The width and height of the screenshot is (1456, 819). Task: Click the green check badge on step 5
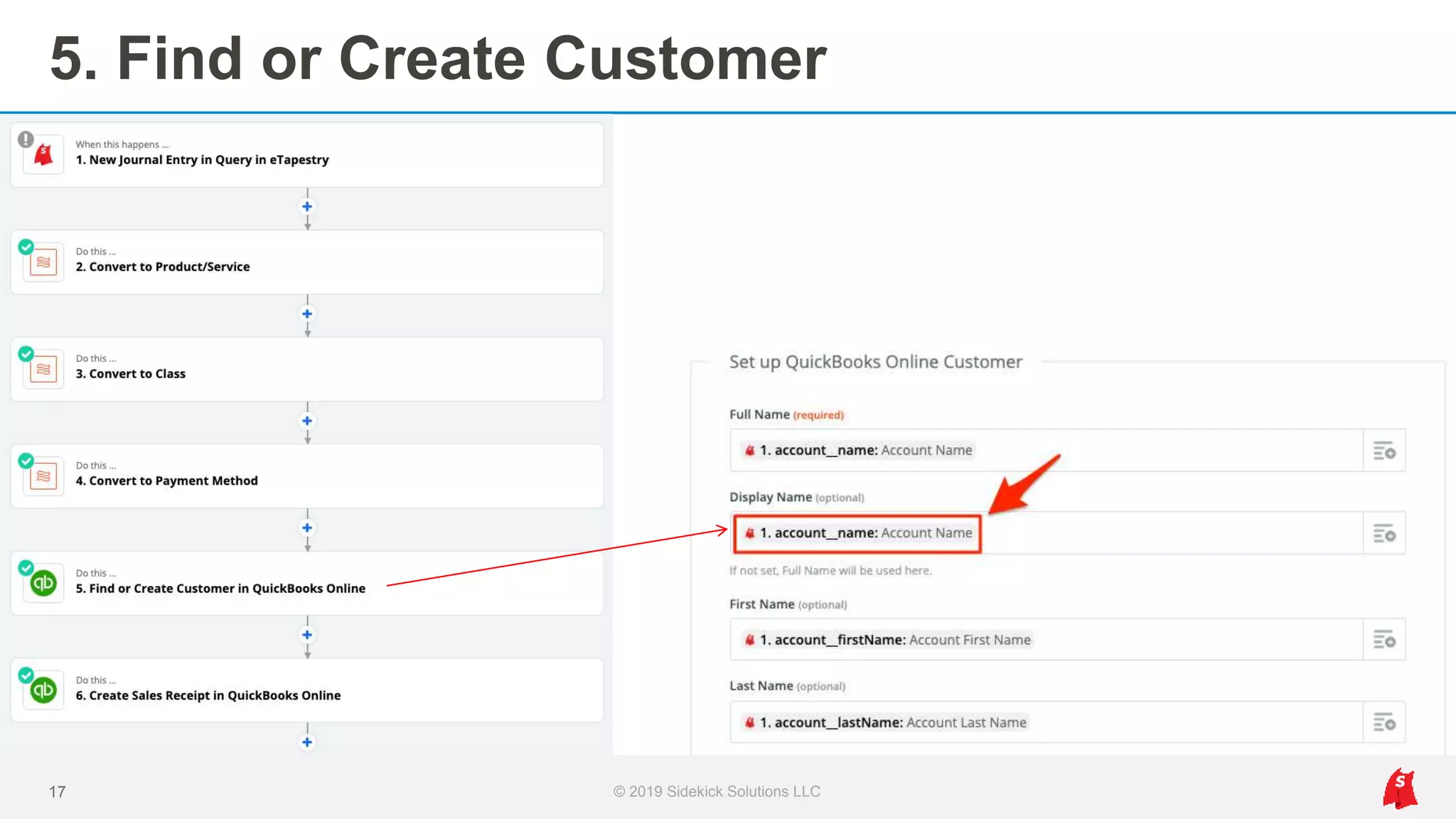pyautogui.click(x=26, y=567)
